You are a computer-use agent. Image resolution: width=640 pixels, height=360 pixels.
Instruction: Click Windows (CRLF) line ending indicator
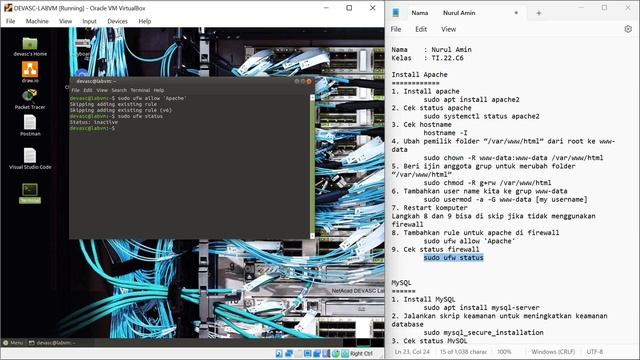(x=553, y=352)
